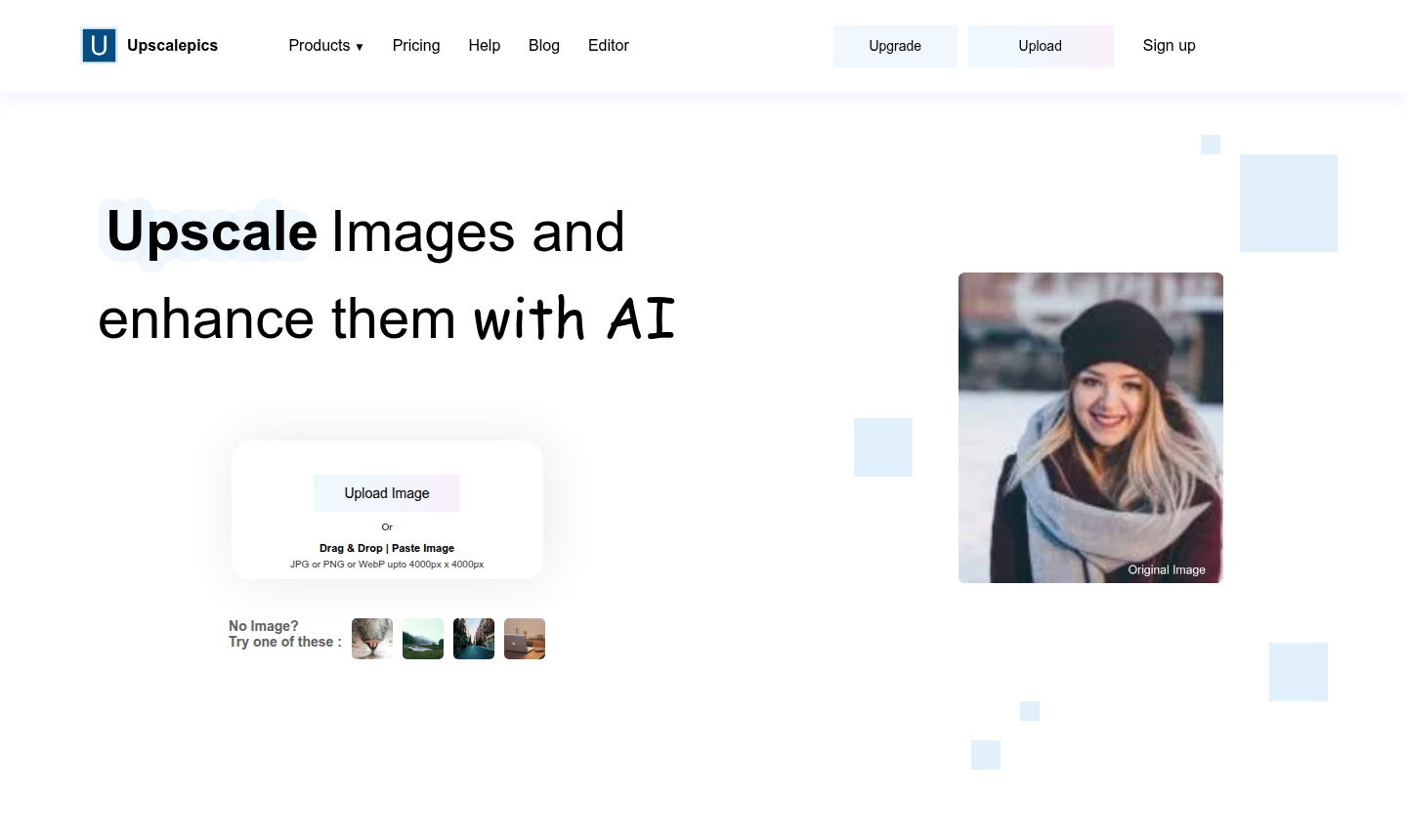The image size is (1407, 840).
Task: Click the Drag & Drop | Paste Image text
Action: coord(387,548)
